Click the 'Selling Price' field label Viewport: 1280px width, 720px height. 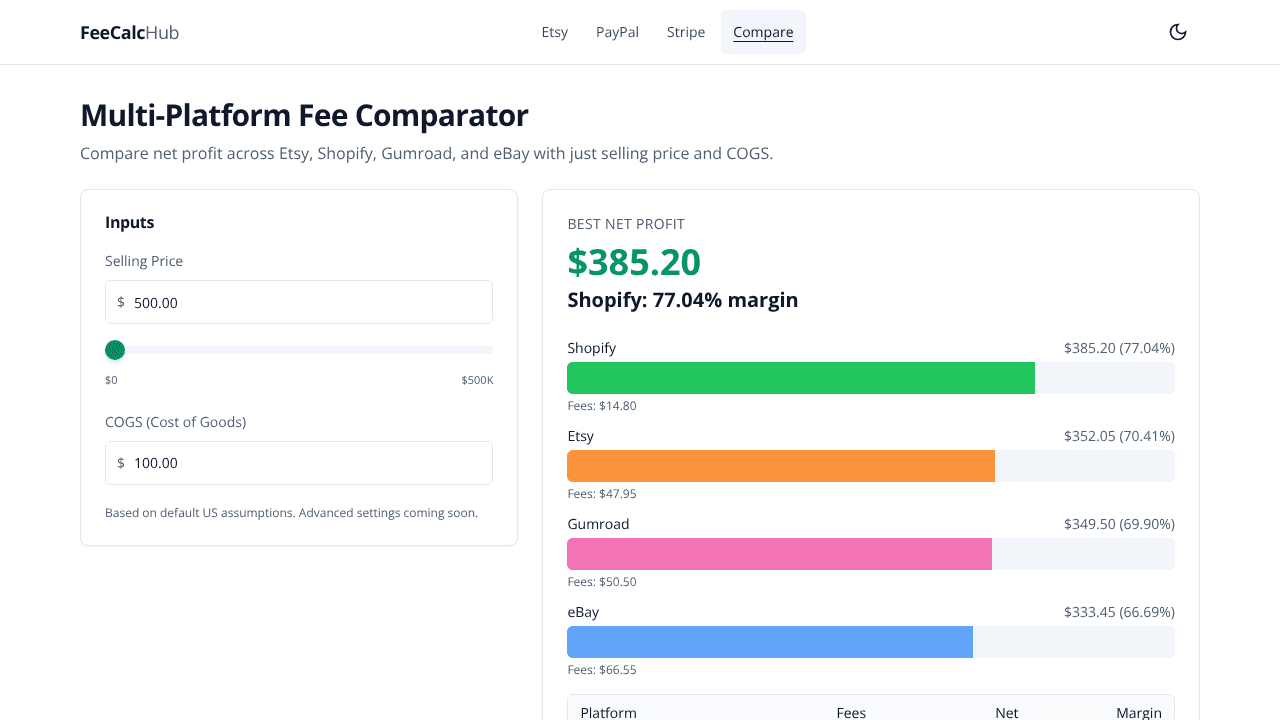click(x=144, y=261)
